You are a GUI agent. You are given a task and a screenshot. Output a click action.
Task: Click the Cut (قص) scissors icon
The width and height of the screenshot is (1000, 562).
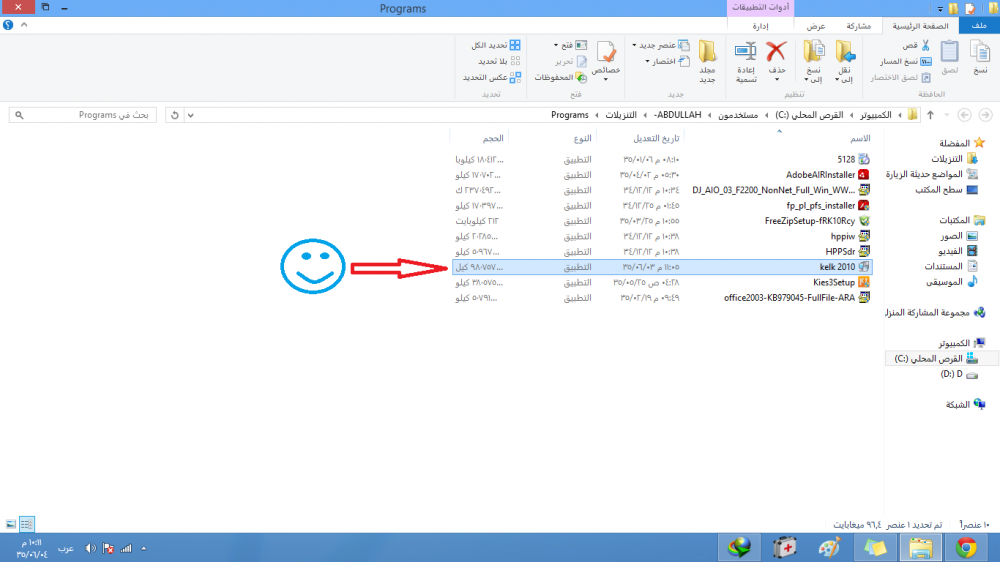[924, 46]
